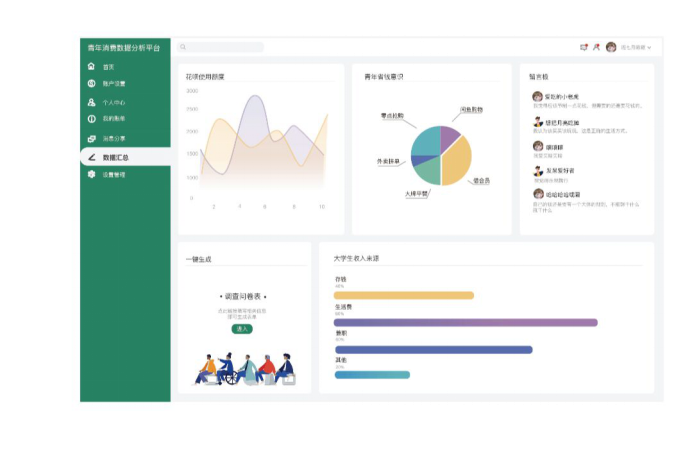Viewport: 692px width, 474px height.
Task: Click the search magnifier icon
Action: (x=183, y=47)
